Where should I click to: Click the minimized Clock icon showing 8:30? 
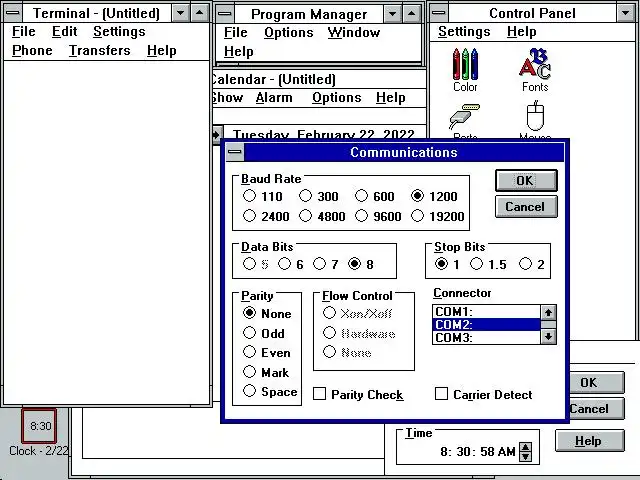tap(39, 426)
